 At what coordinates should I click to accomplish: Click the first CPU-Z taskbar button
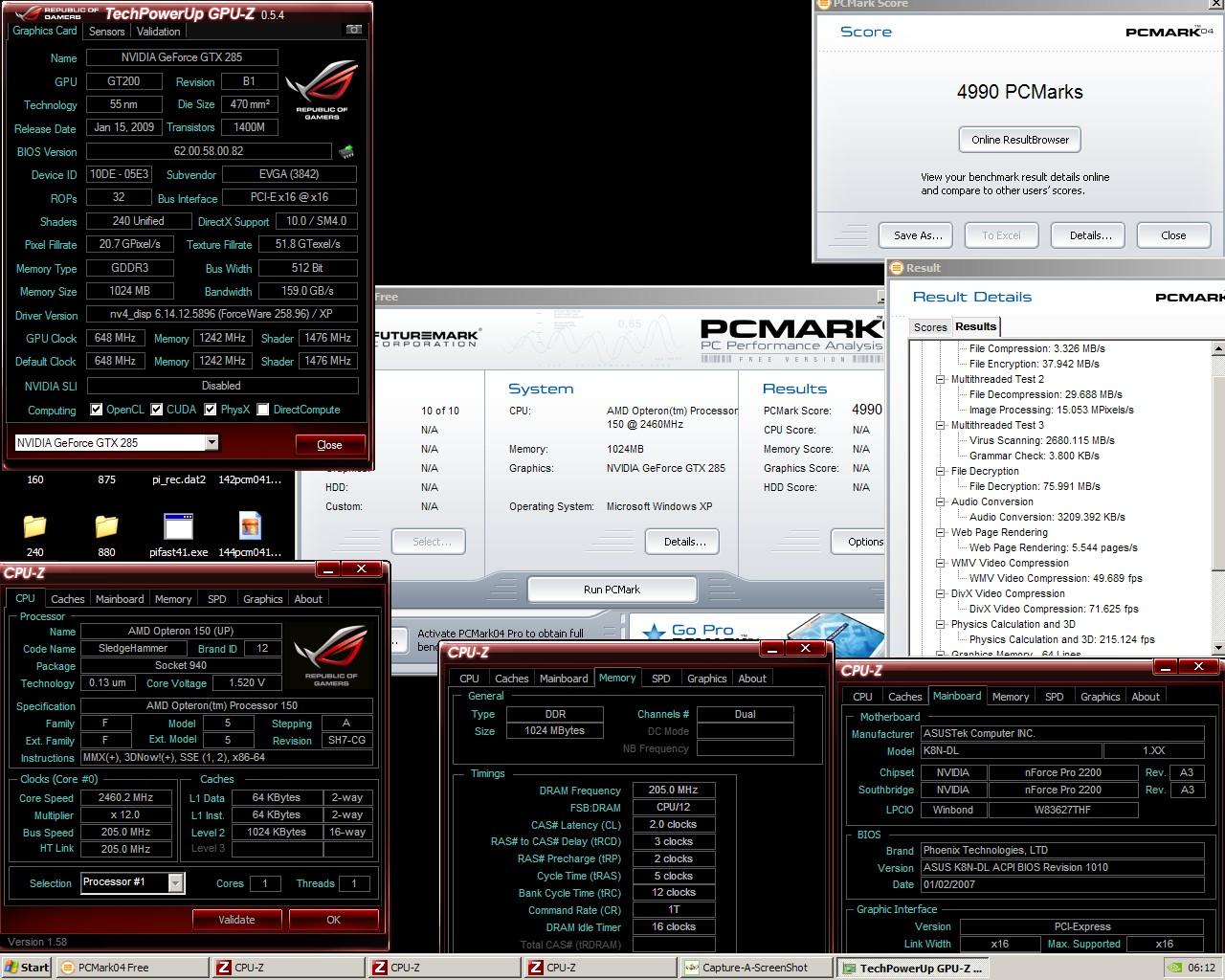(287, 968)
